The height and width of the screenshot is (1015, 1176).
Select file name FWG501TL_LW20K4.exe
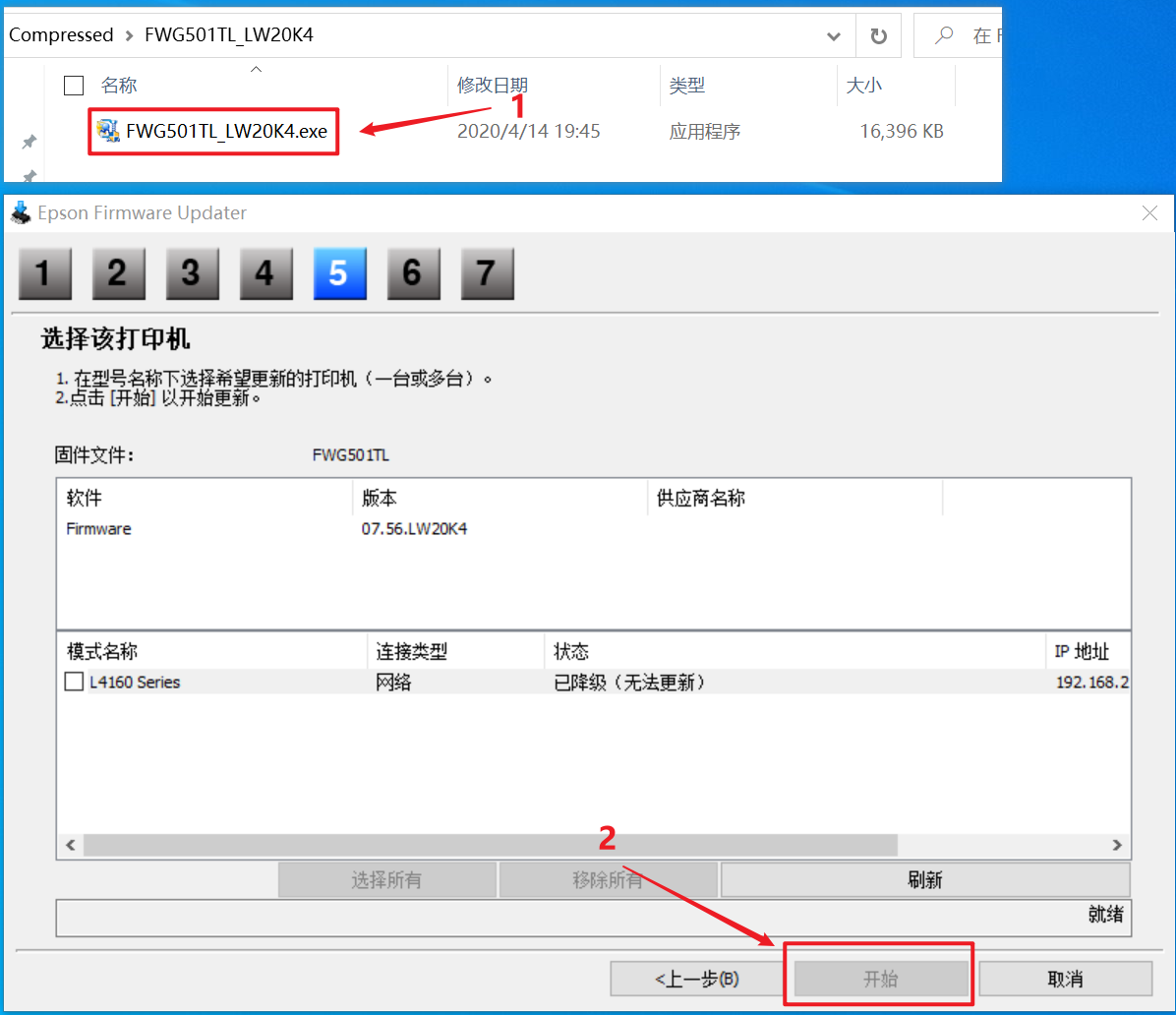point(226,131)
